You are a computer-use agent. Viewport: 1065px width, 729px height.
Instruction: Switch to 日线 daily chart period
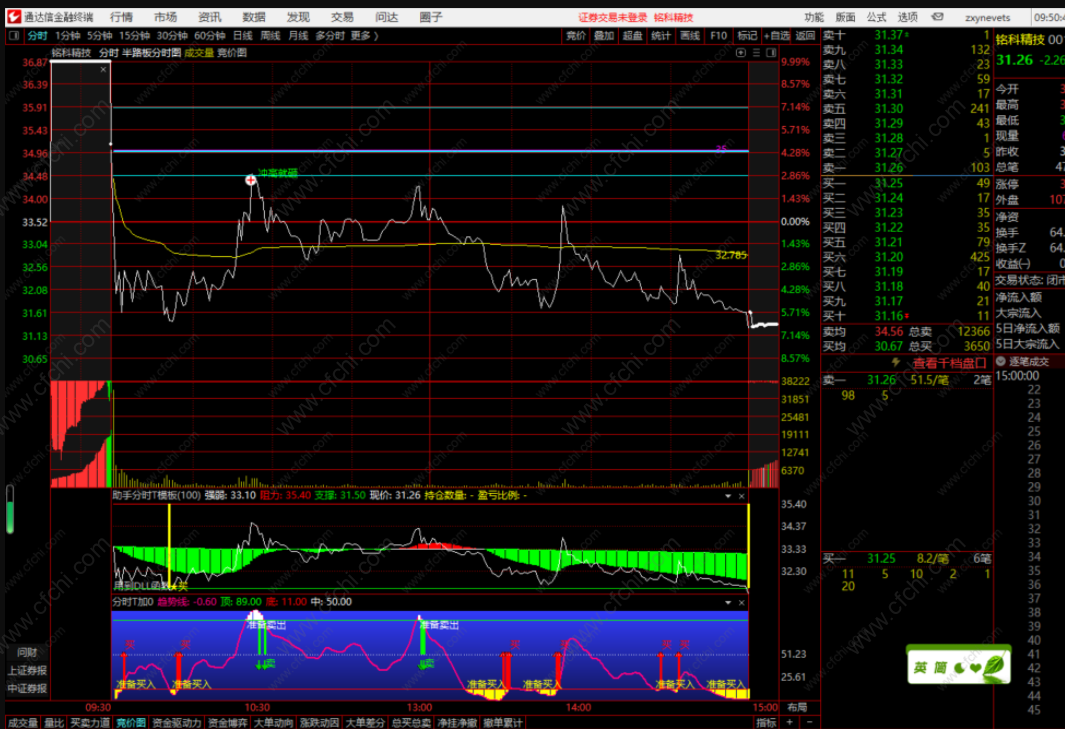[242, 35]
